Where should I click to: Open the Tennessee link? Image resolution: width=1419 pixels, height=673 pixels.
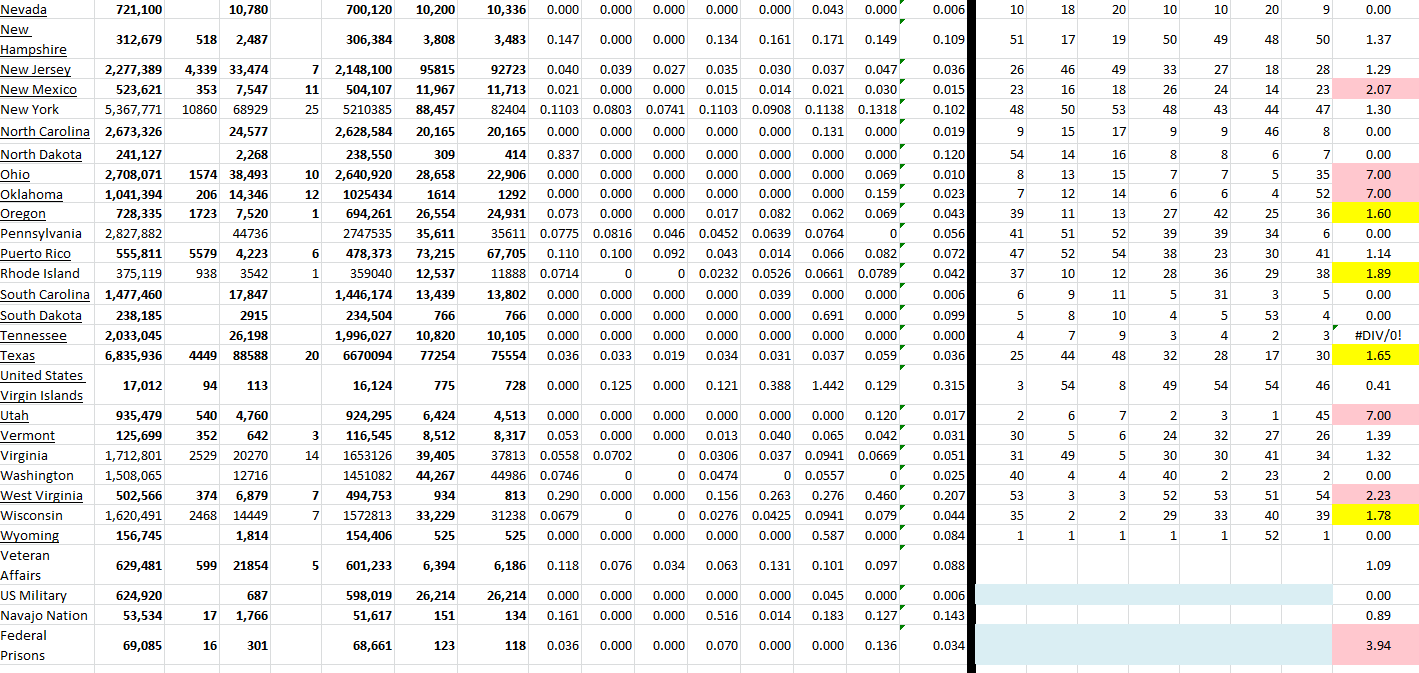point(33,336)
